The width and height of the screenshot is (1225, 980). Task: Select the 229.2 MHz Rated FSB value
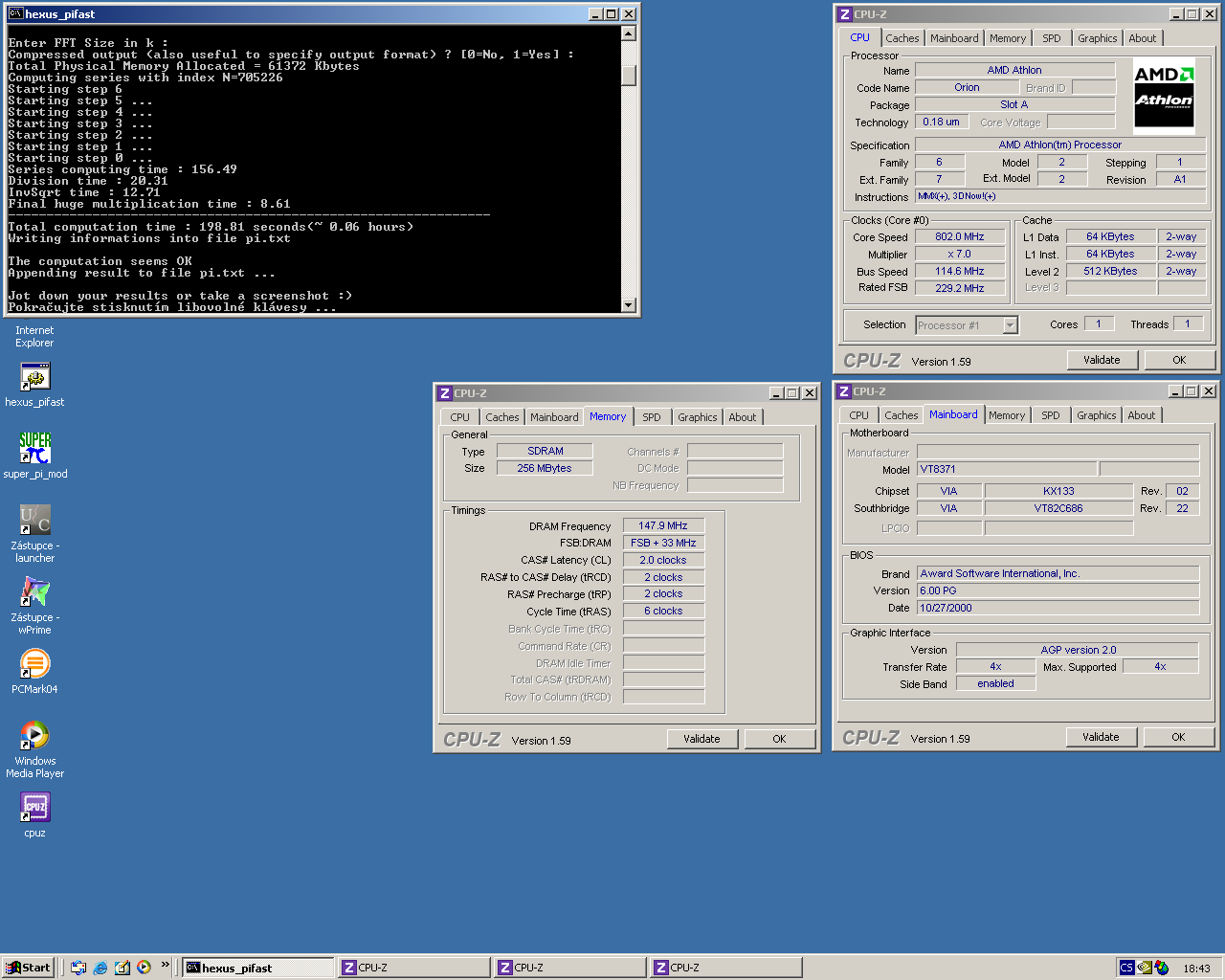[960, 288]
